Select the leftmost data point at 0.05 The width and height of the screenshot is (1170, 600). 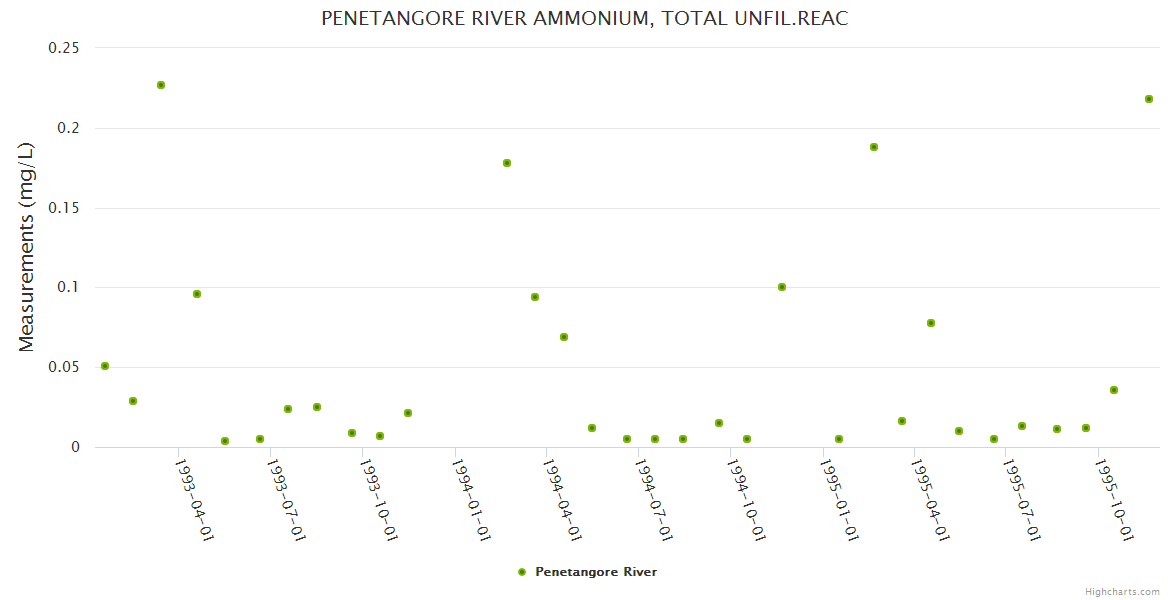[x=105, y=366]
